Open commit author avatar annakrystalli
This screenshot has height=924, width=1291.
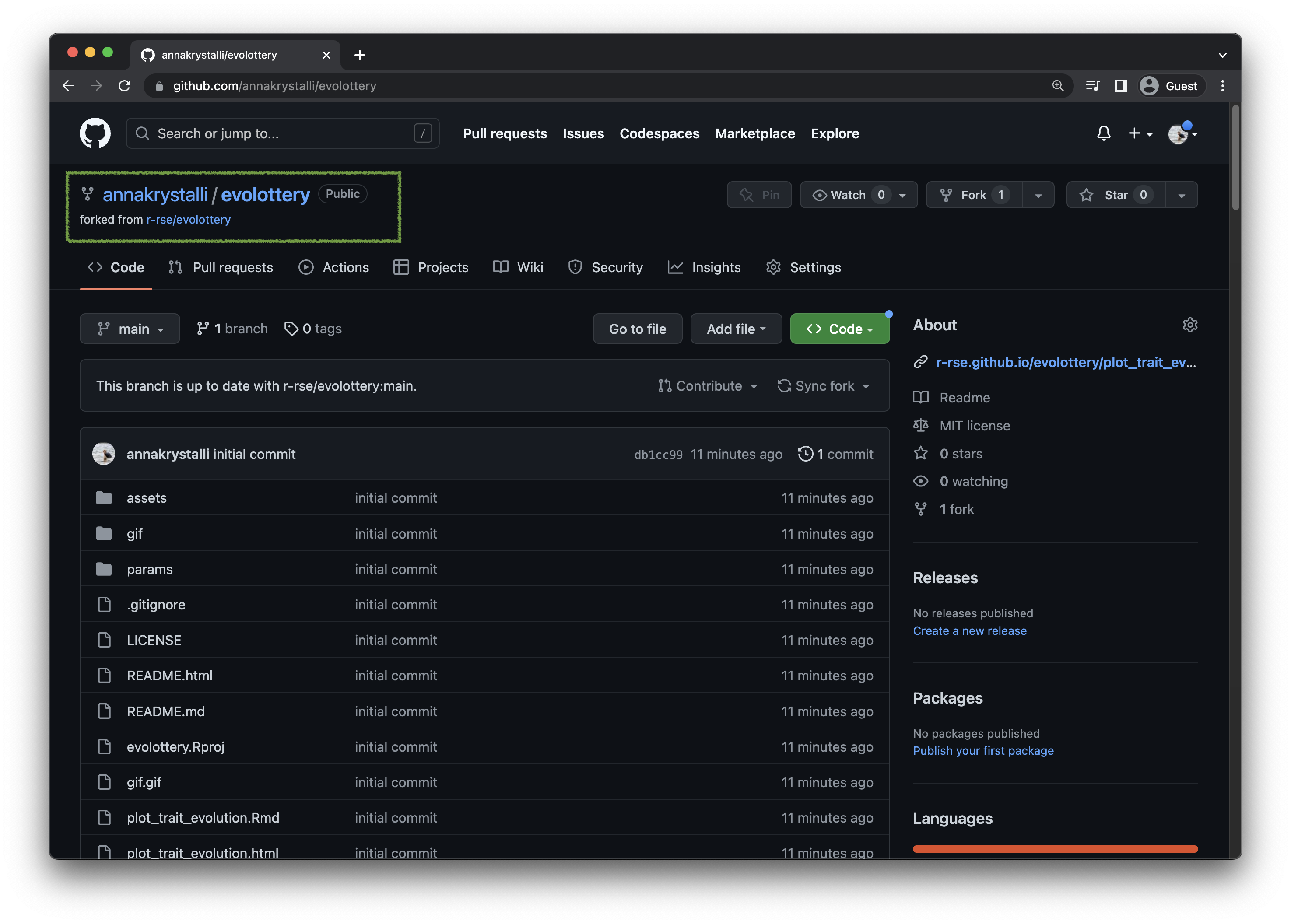click(x=104, y=453)
